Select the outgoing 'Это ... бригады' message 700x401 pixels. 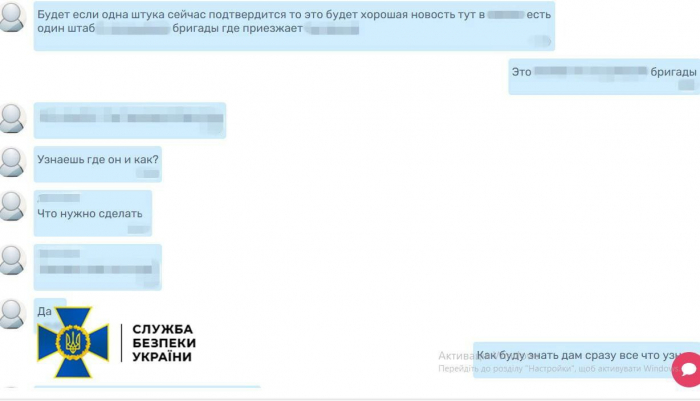point(603,77)
